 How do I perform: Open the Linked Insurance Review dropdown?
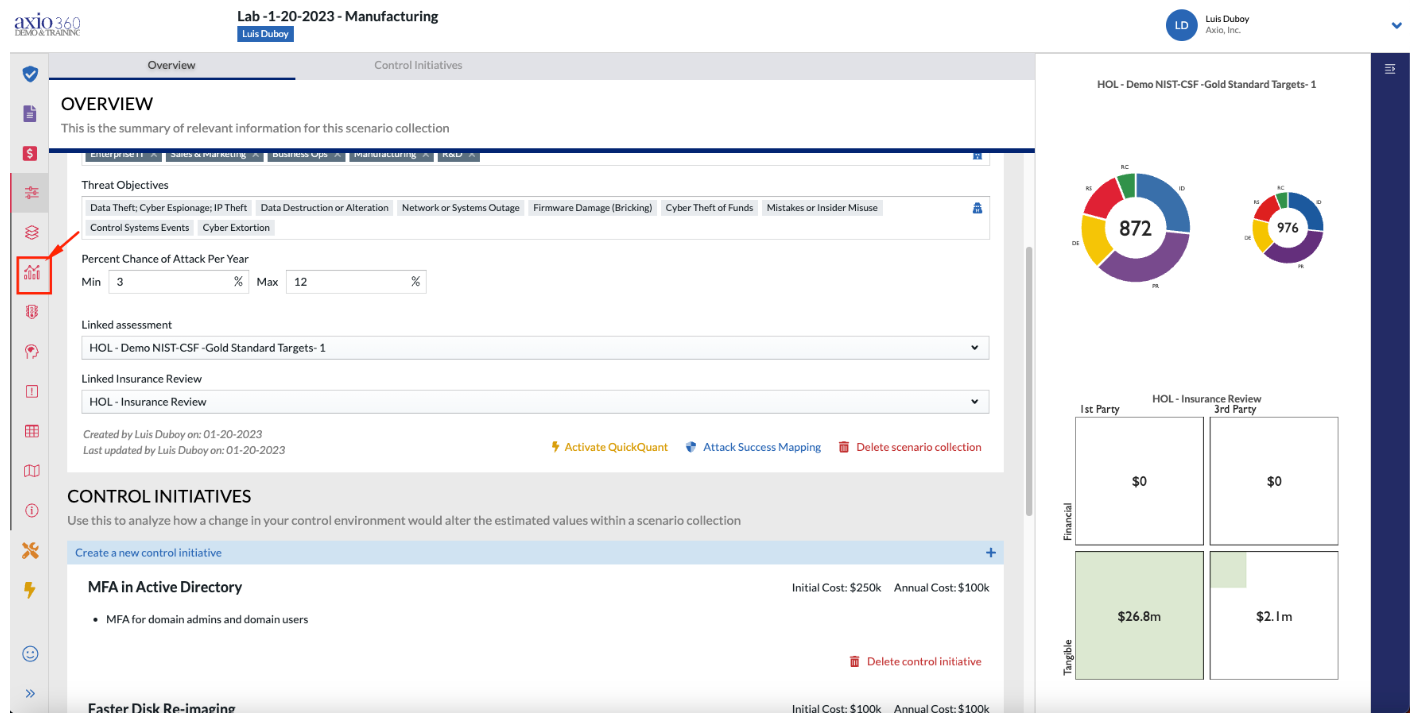point(535,402)
